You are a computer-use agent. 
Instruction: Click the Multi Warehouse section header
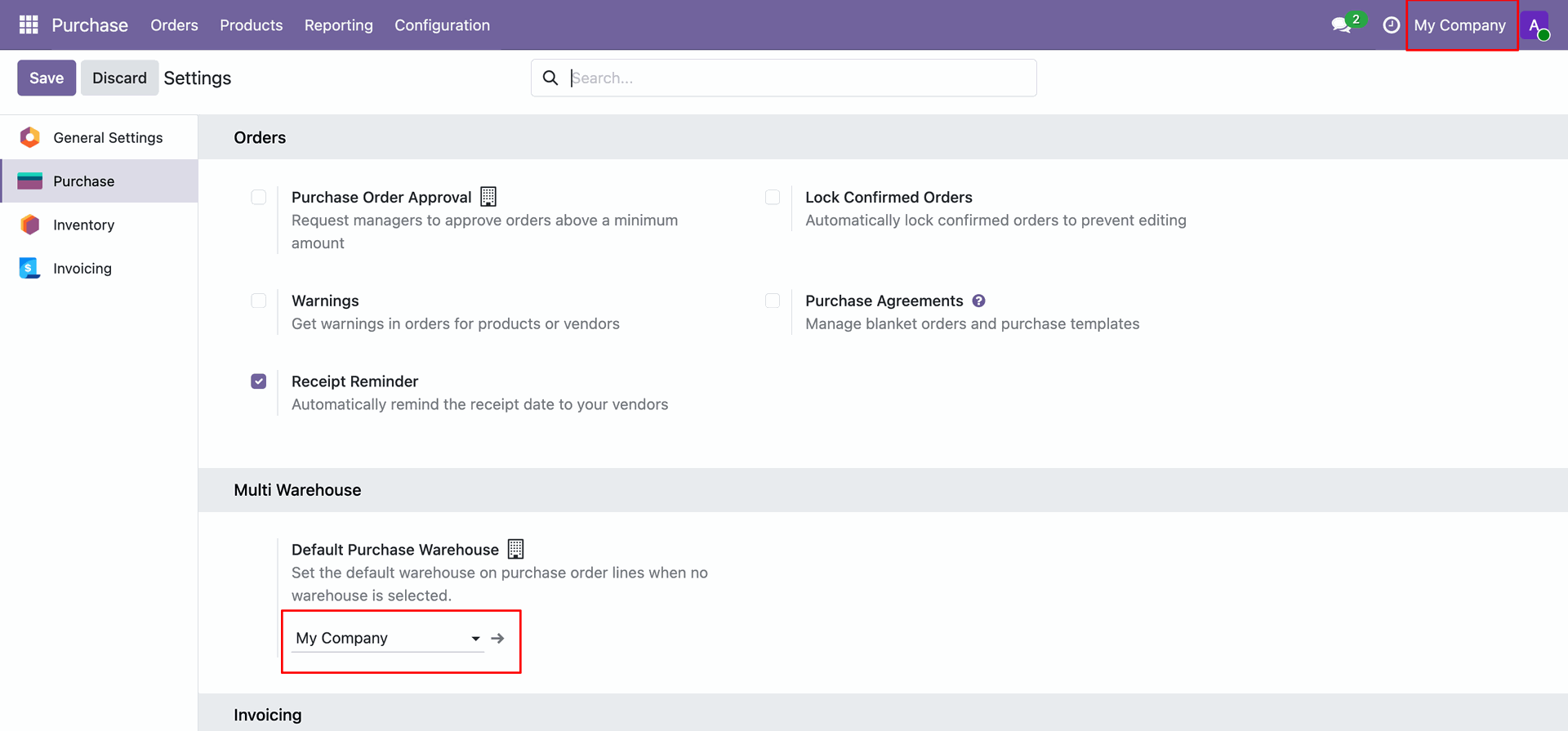pyautogui.click(x=297, y=490)
